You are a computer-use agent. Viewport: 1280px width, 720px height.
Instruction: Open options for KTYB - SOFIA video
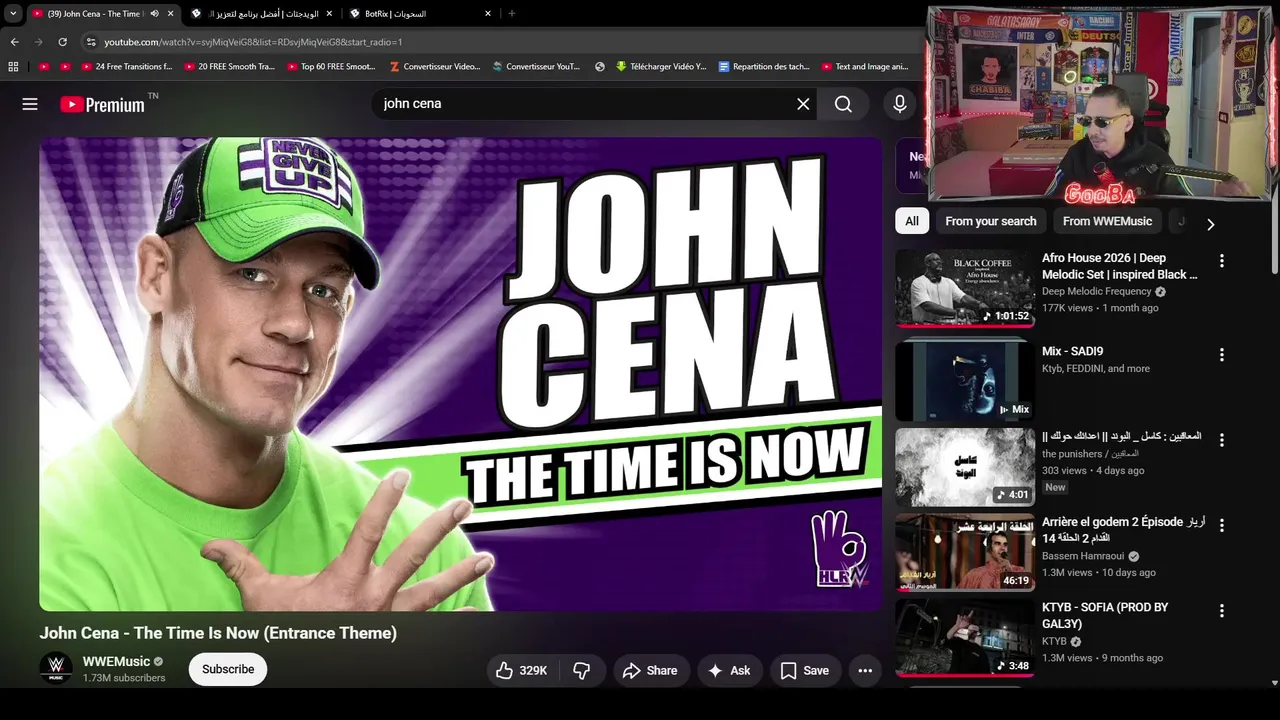click(x=1221, y=611)
